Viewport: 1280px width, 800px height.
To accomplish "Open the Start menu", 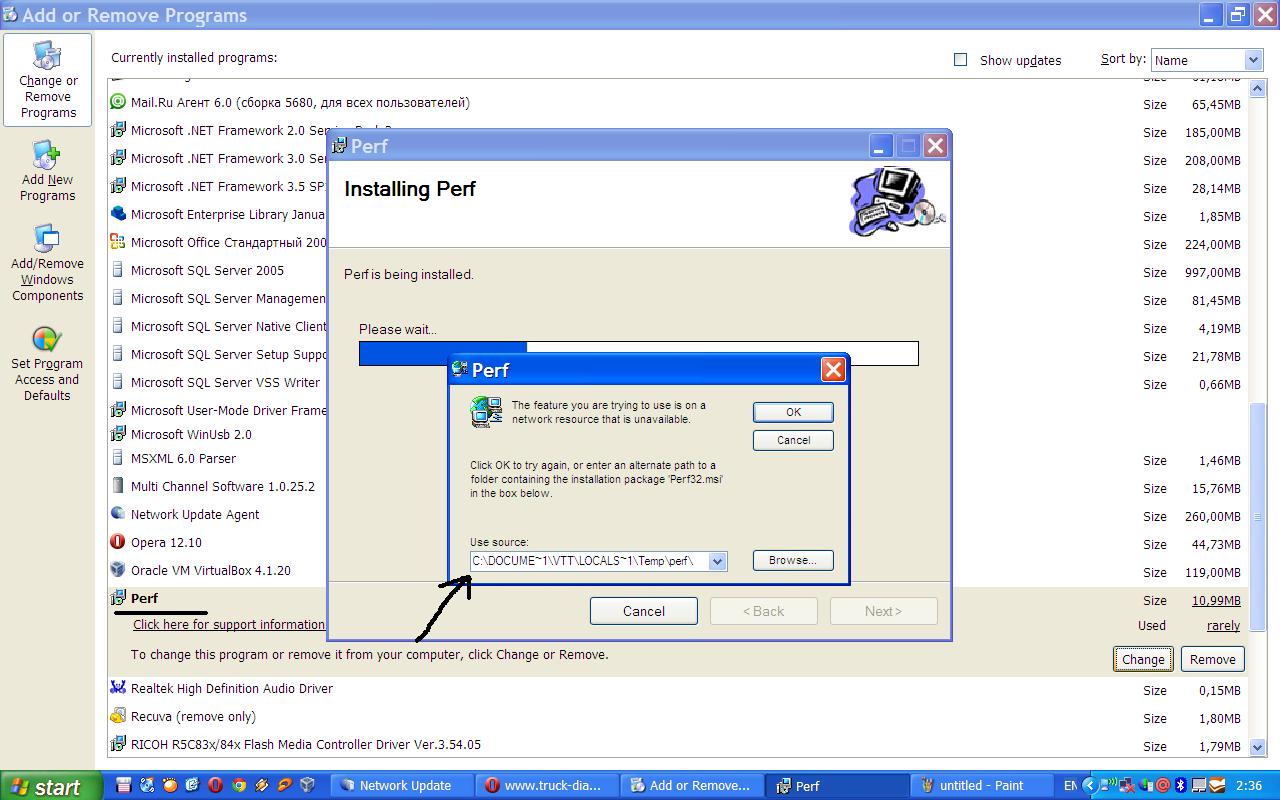I will coord(51,786).
